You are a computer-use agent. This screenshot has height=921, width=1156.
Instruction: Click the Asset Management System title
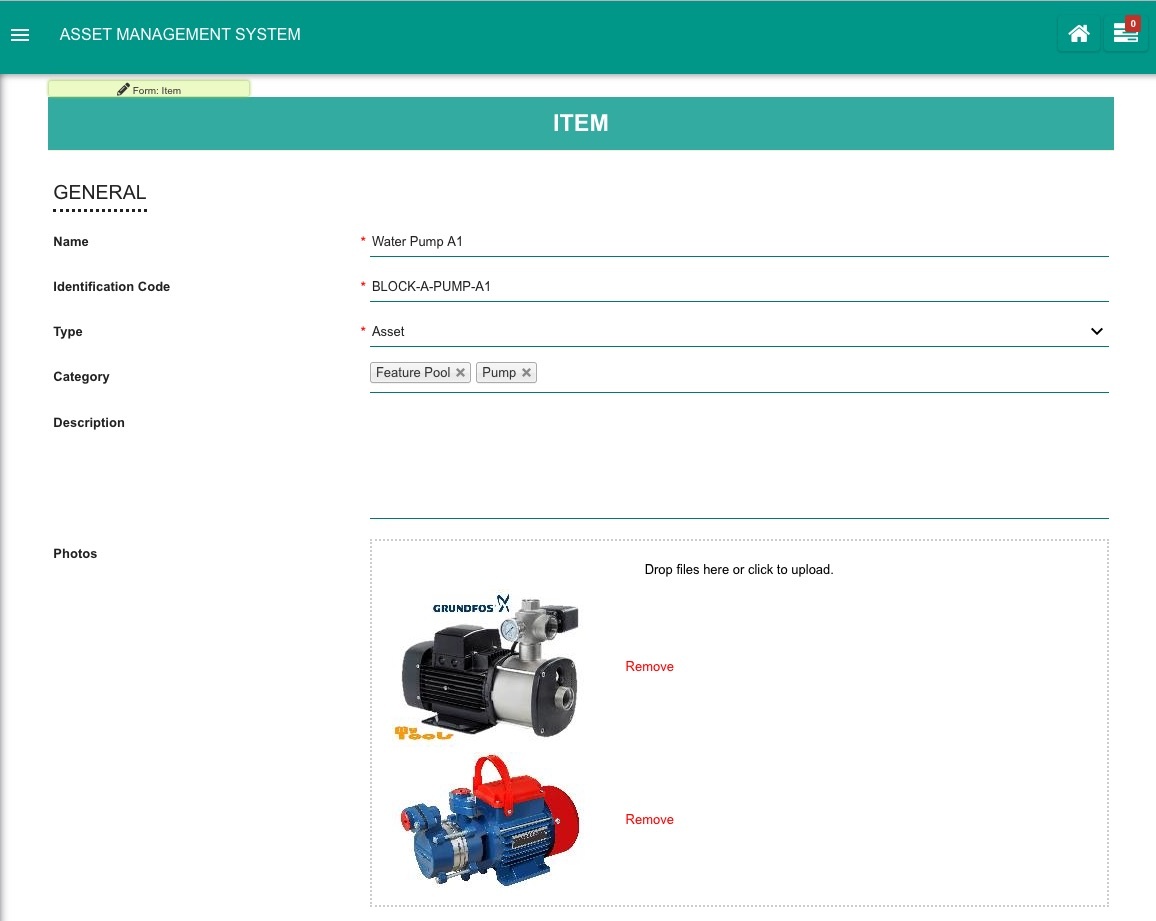pyautogui.click(x=180, y=35)
